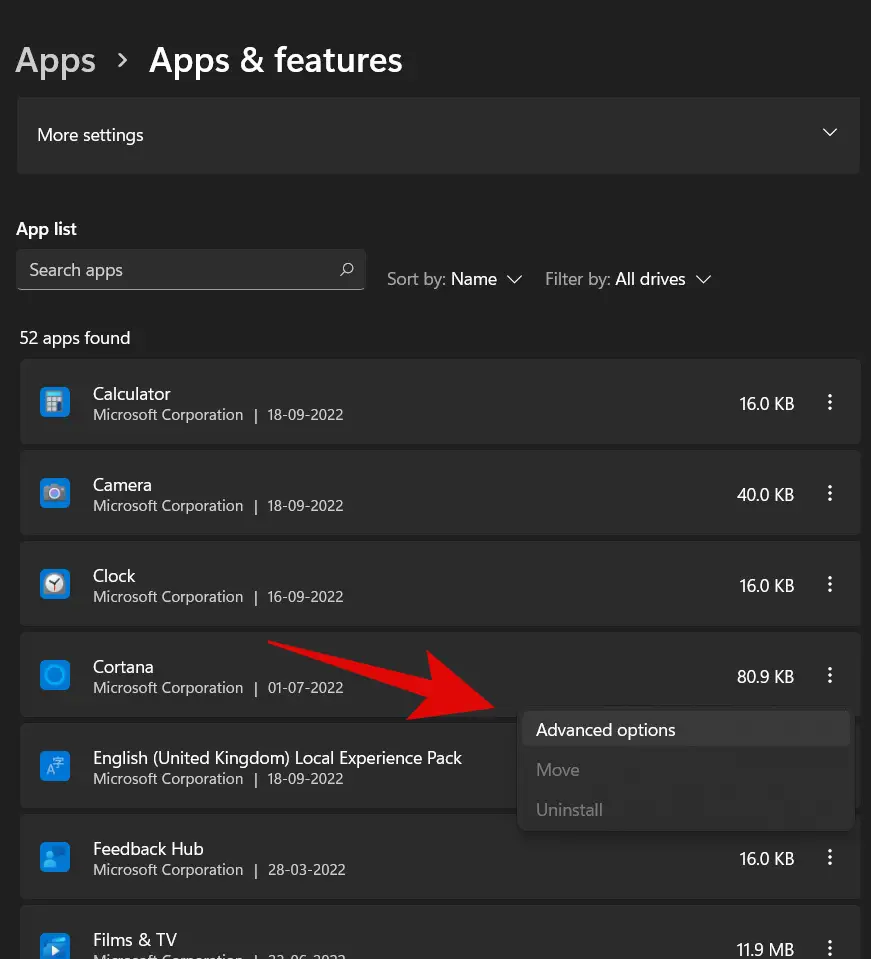Open the Sort by Name dropdown

(x=454, y=280)
